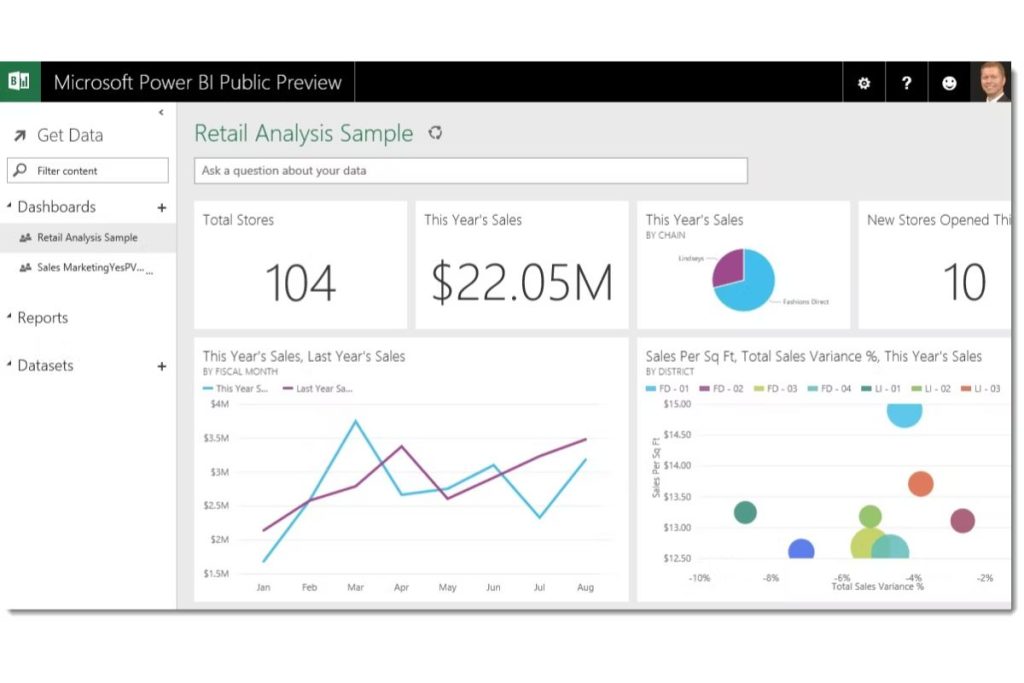Open settings gear in top bar
Image resolution: width=1024 pixels, height=683 pixels.
[x=863, y=83]
